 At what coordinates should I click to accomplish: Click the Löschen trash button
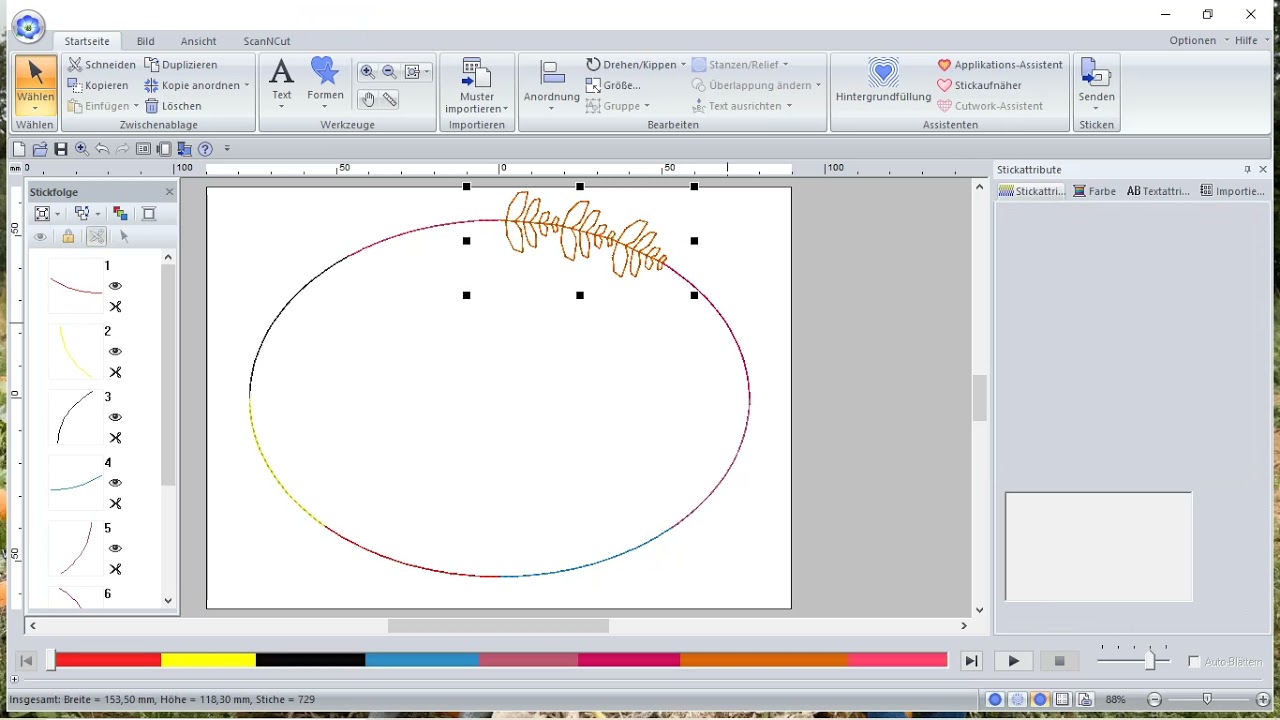click(x=173, y=105)
